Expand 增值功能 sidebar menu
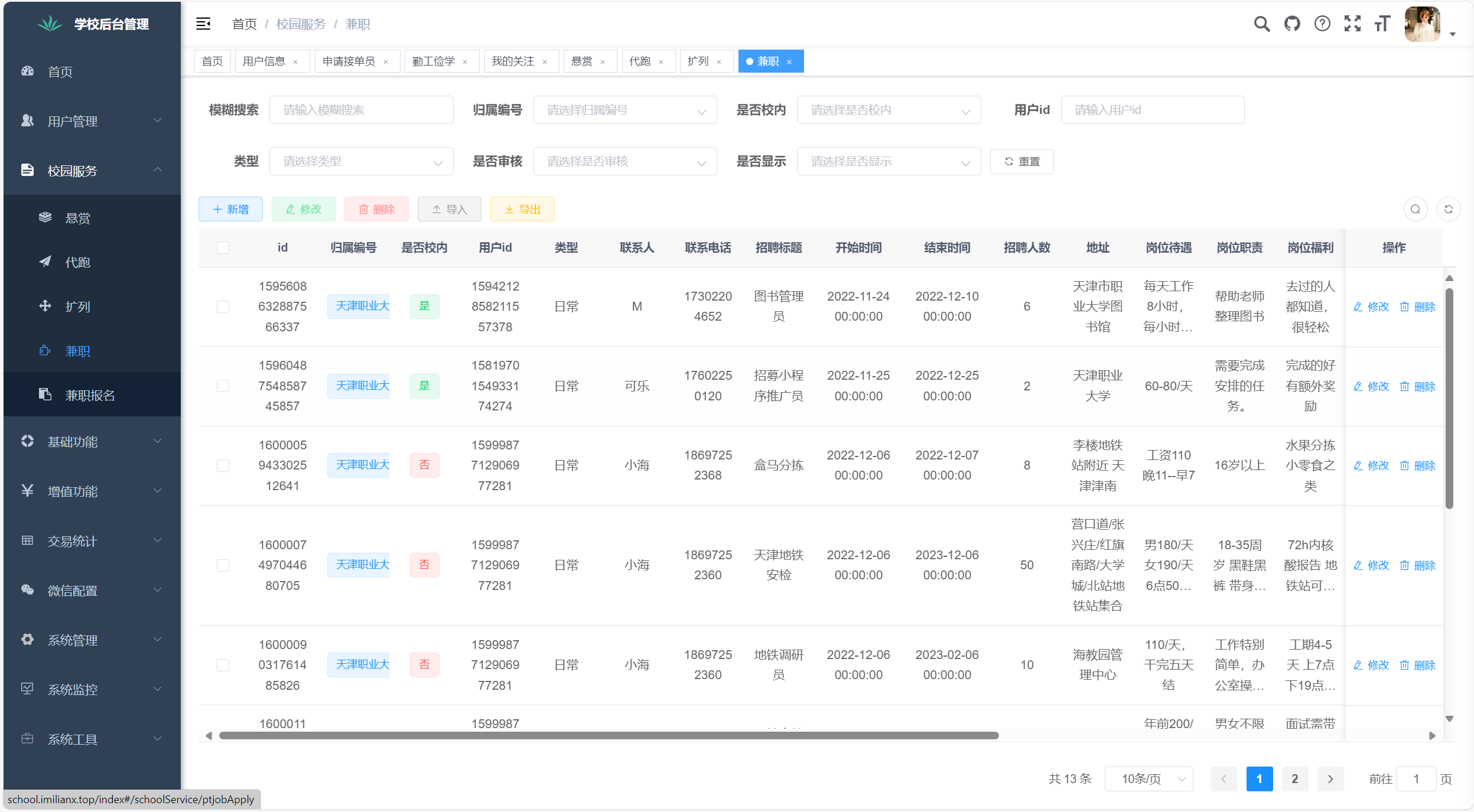The width and height of the screenshot is (1474, 812). click(x=92, y=491)
